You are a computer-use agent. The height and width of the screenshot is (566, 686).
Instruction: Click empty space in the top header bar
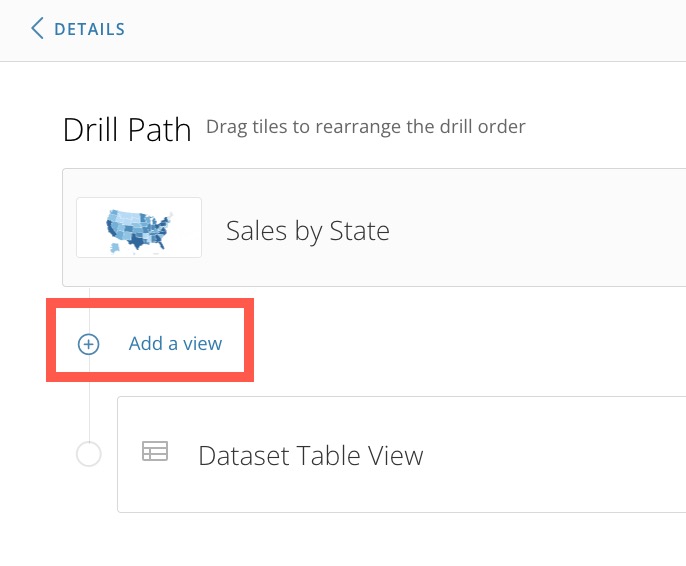(394, 30)
